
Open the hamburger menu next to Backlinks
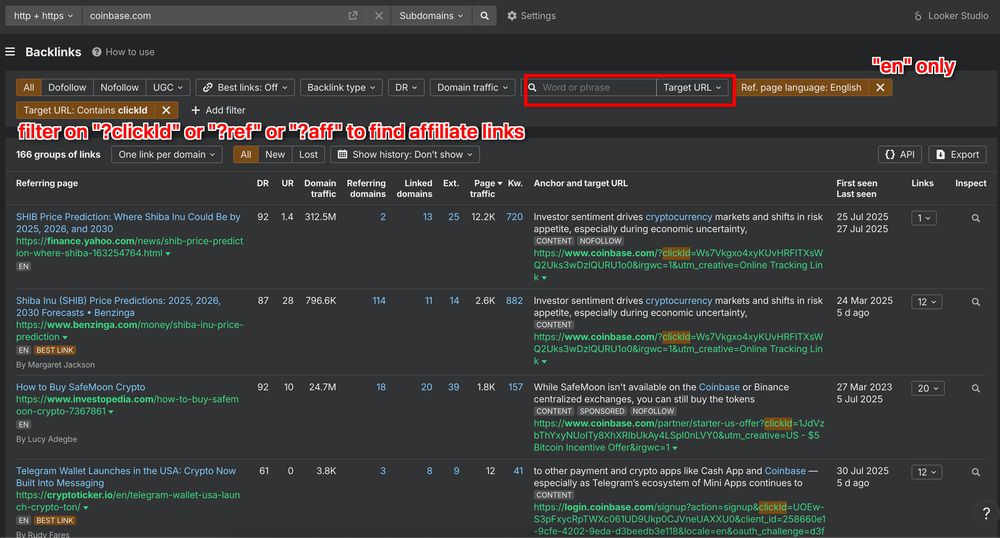tap(10, 52)
